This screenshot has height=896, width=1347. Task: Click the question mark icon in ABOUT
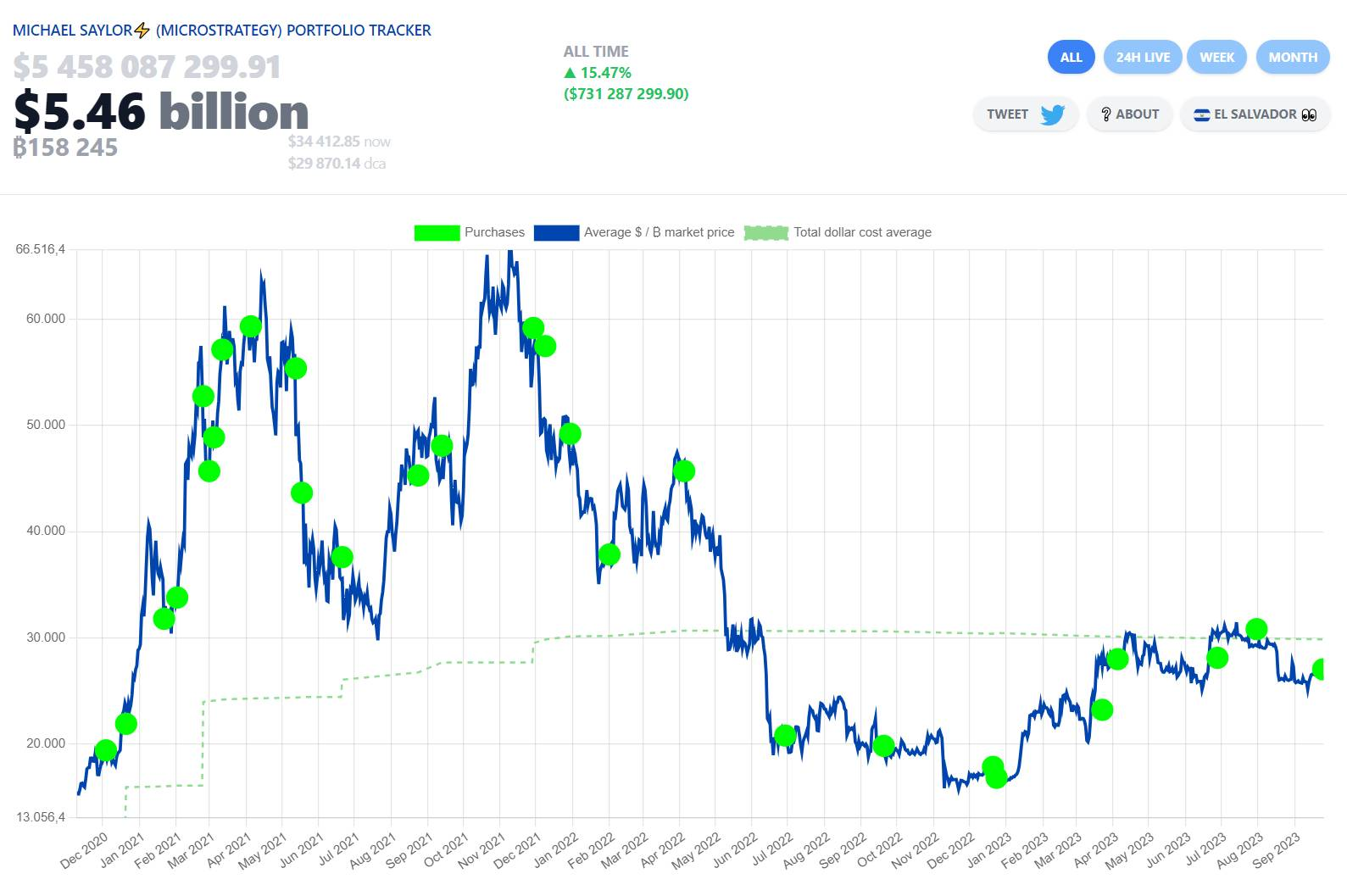tap(1105, 114)
